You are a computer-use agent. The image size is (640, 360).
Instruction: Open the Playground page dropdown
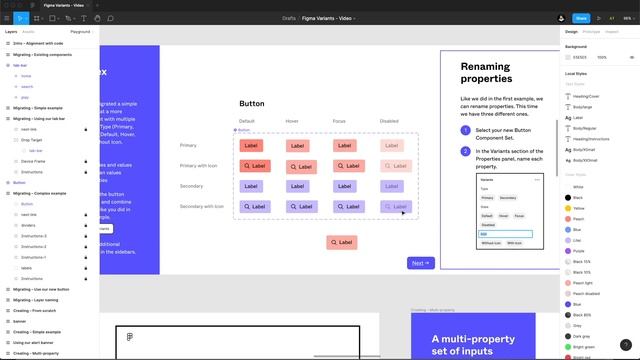click(82, 31)
